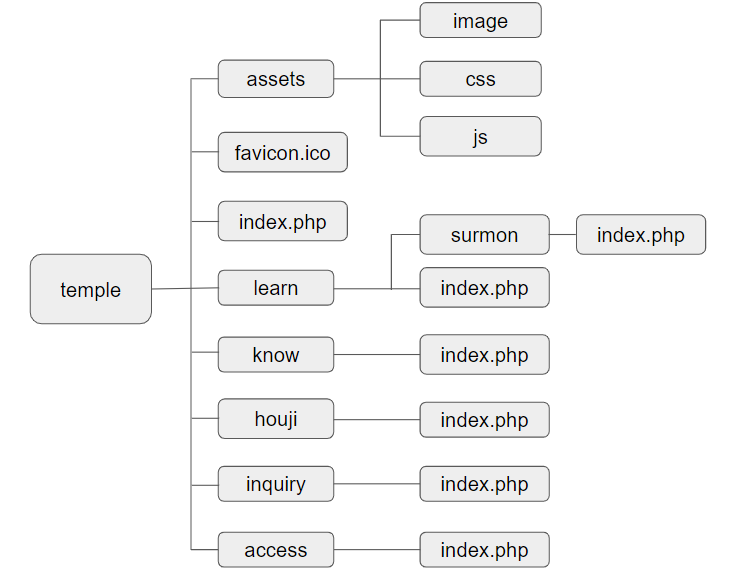The width and height of the screenshot is (735, 574).
Task: Click index.php connected to access
Action: tap(484, 550)
